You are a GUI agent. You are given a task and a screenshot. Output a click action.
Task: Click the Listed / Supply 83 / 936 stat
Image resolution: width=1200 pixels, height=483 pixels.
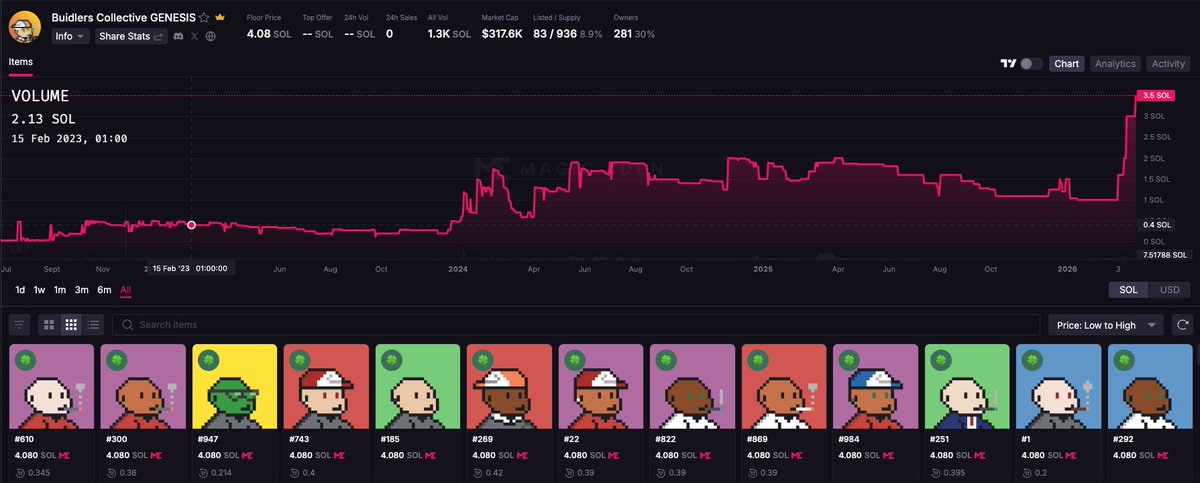(x=566, y=27)
